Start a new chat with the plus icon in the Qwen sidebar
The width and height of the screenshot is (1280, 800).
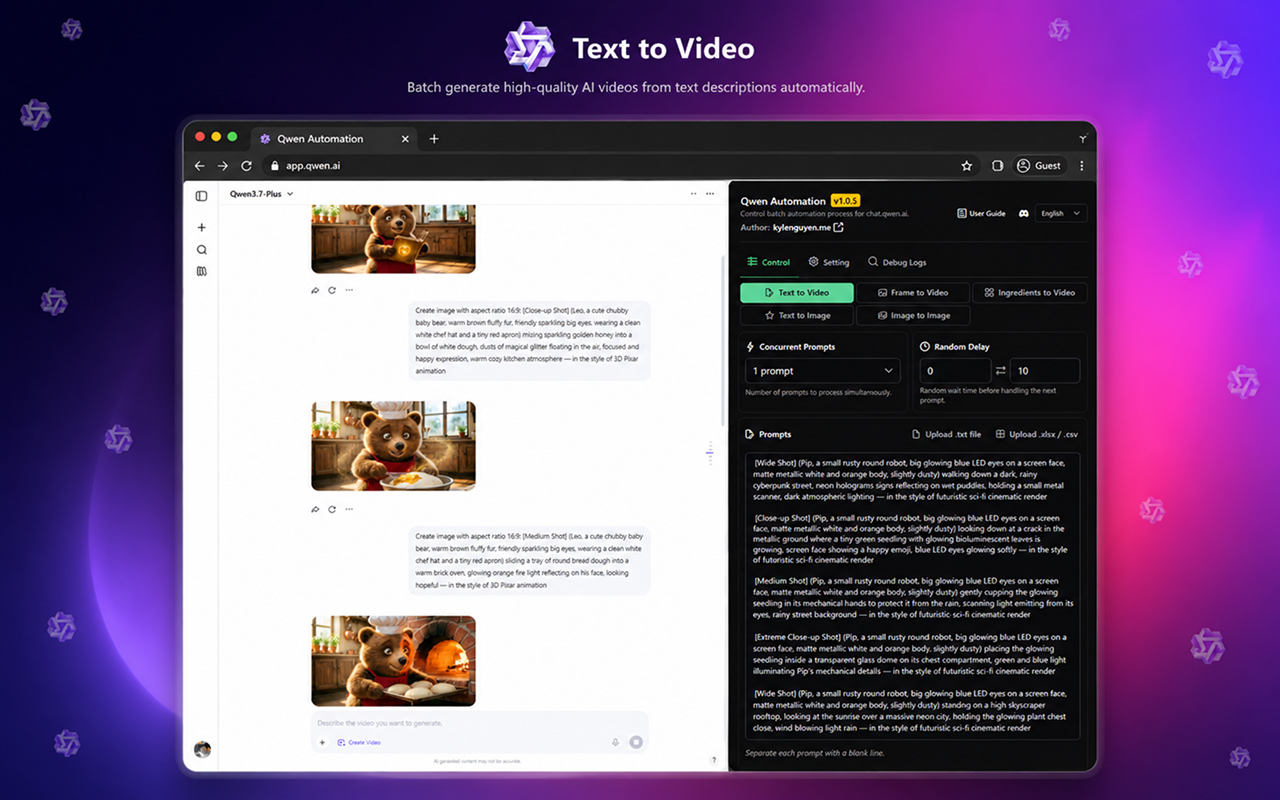pyautogui.click(x=201, y=228)
